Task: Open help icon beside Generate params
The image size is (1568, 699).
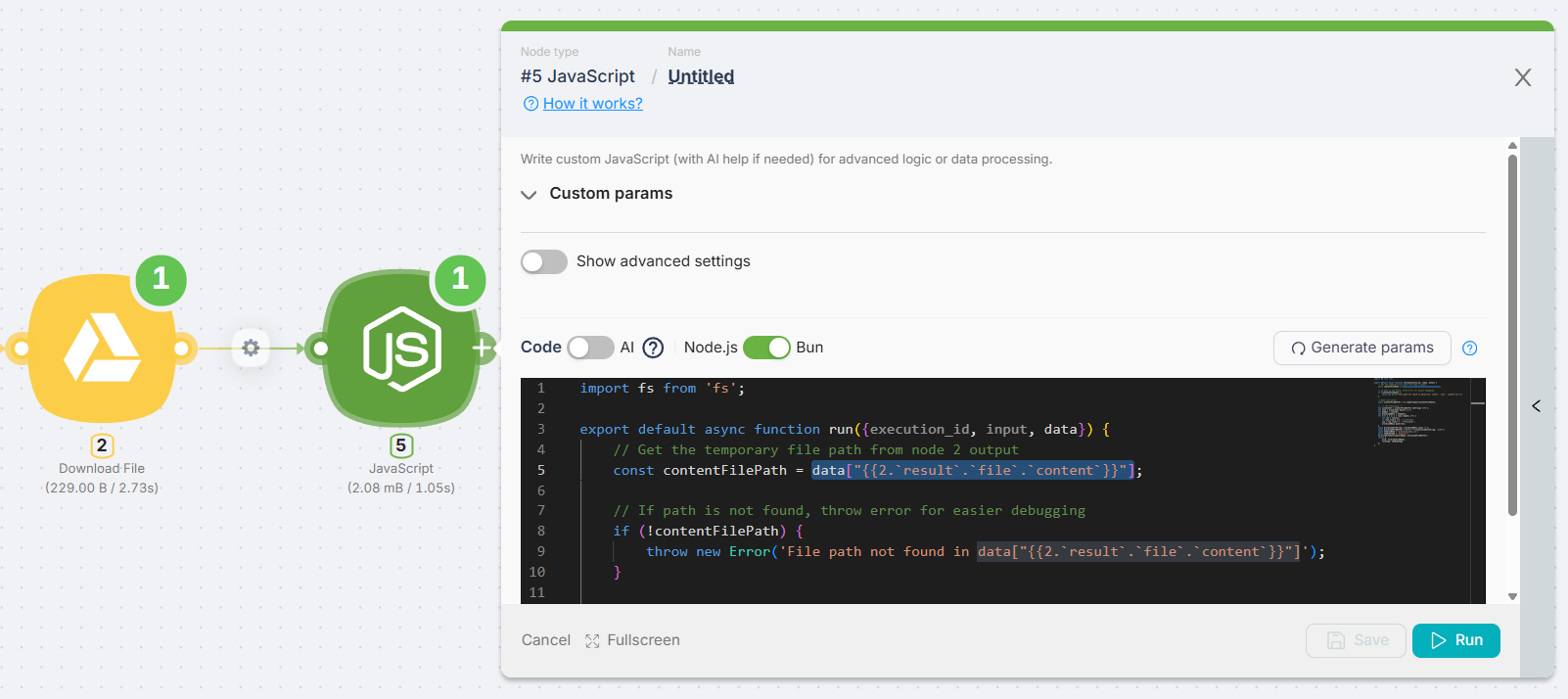Action: (x=1469, y=348)
